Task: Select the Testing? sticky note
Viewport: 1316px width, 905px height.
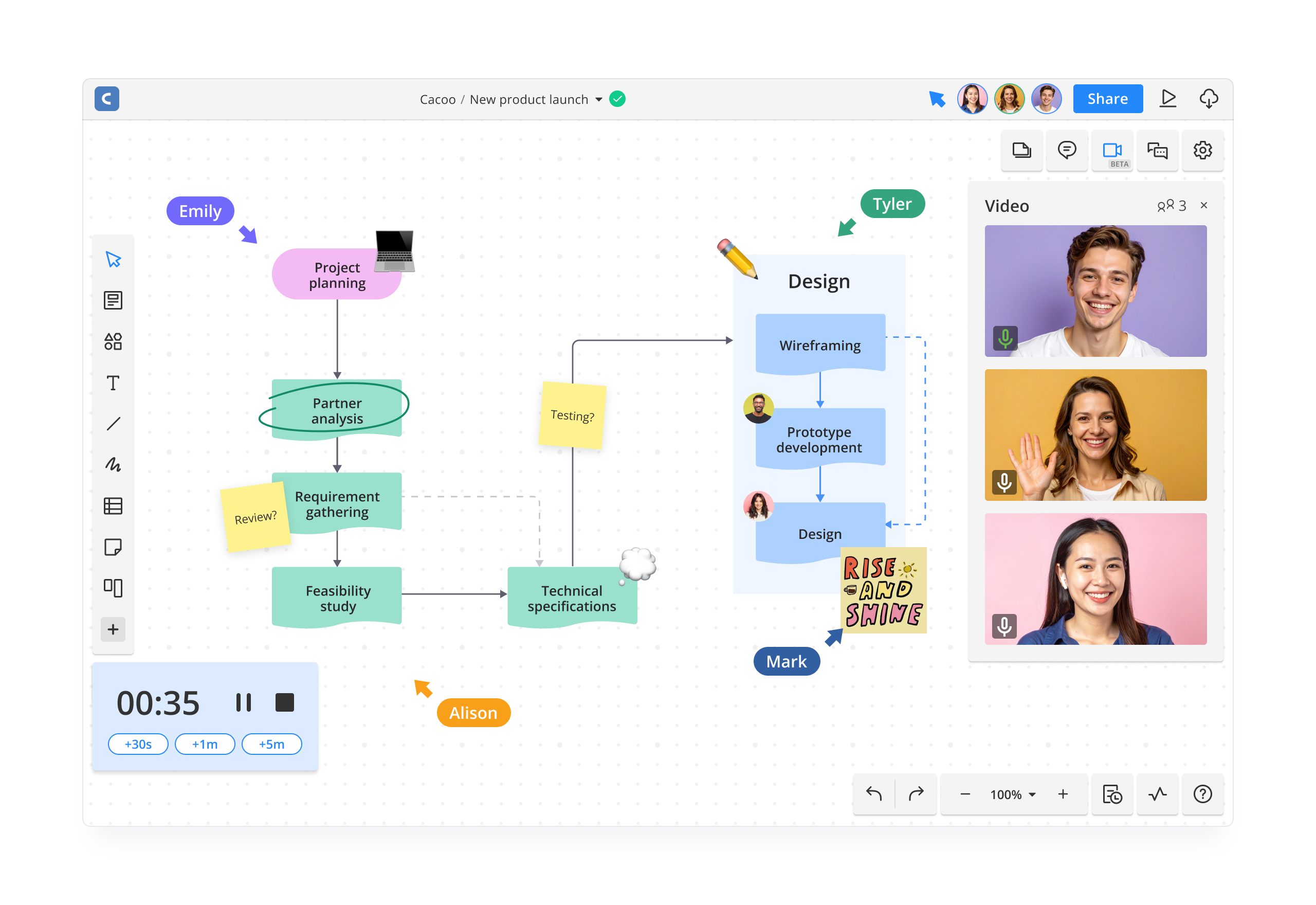Action: tap(572, 415)
